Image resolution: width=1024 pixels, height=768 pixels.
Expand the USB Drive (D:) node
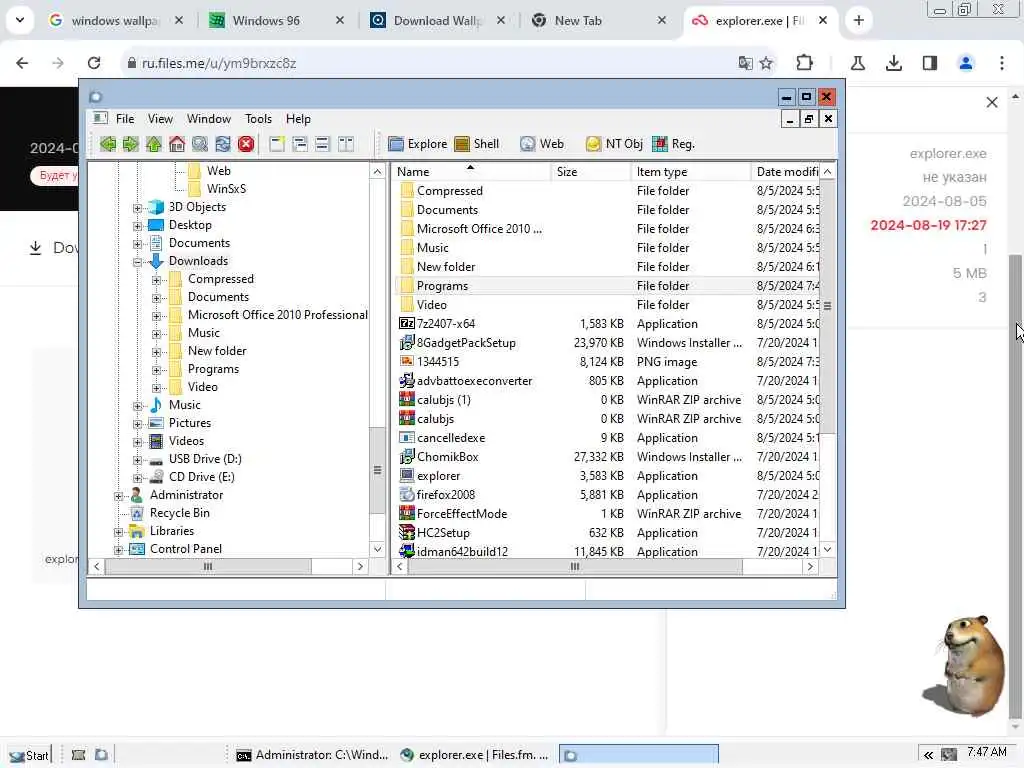tap(137, 460)
